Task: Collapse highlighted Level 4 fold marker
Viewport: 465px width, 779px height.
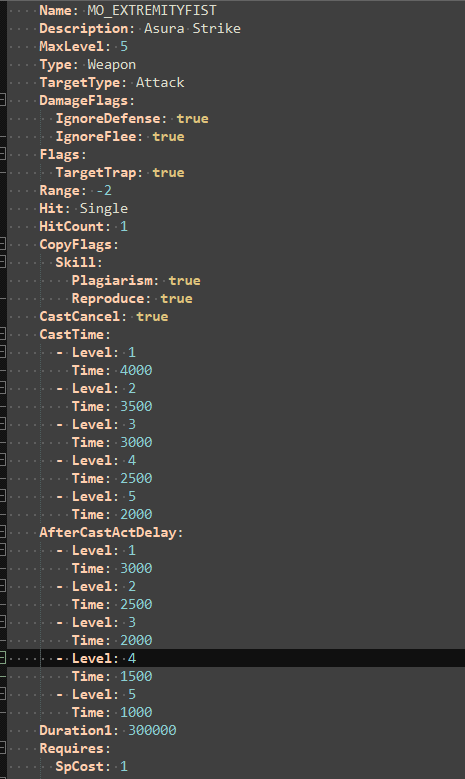Action: pyautogui.click(x=2, y=658)
